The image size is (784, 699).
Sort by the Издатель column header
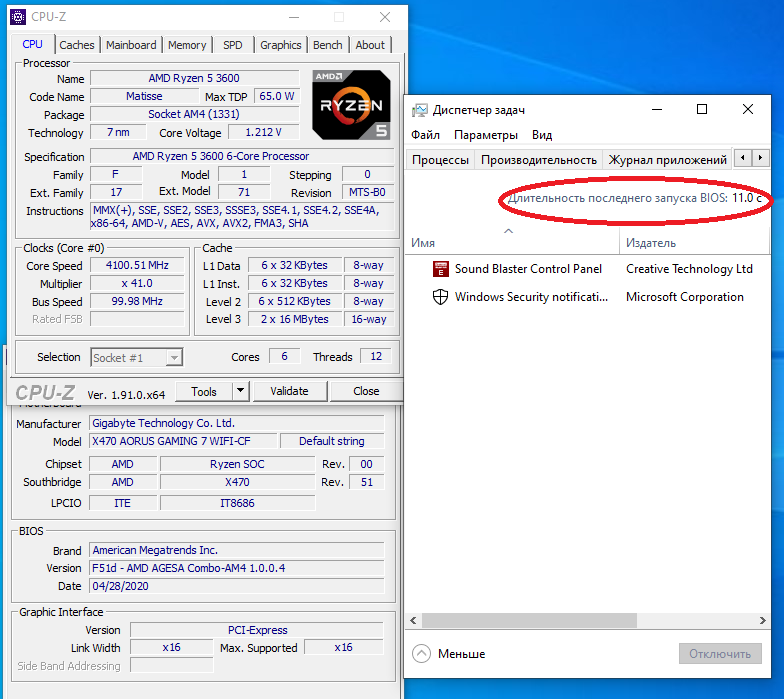(695, 243)
